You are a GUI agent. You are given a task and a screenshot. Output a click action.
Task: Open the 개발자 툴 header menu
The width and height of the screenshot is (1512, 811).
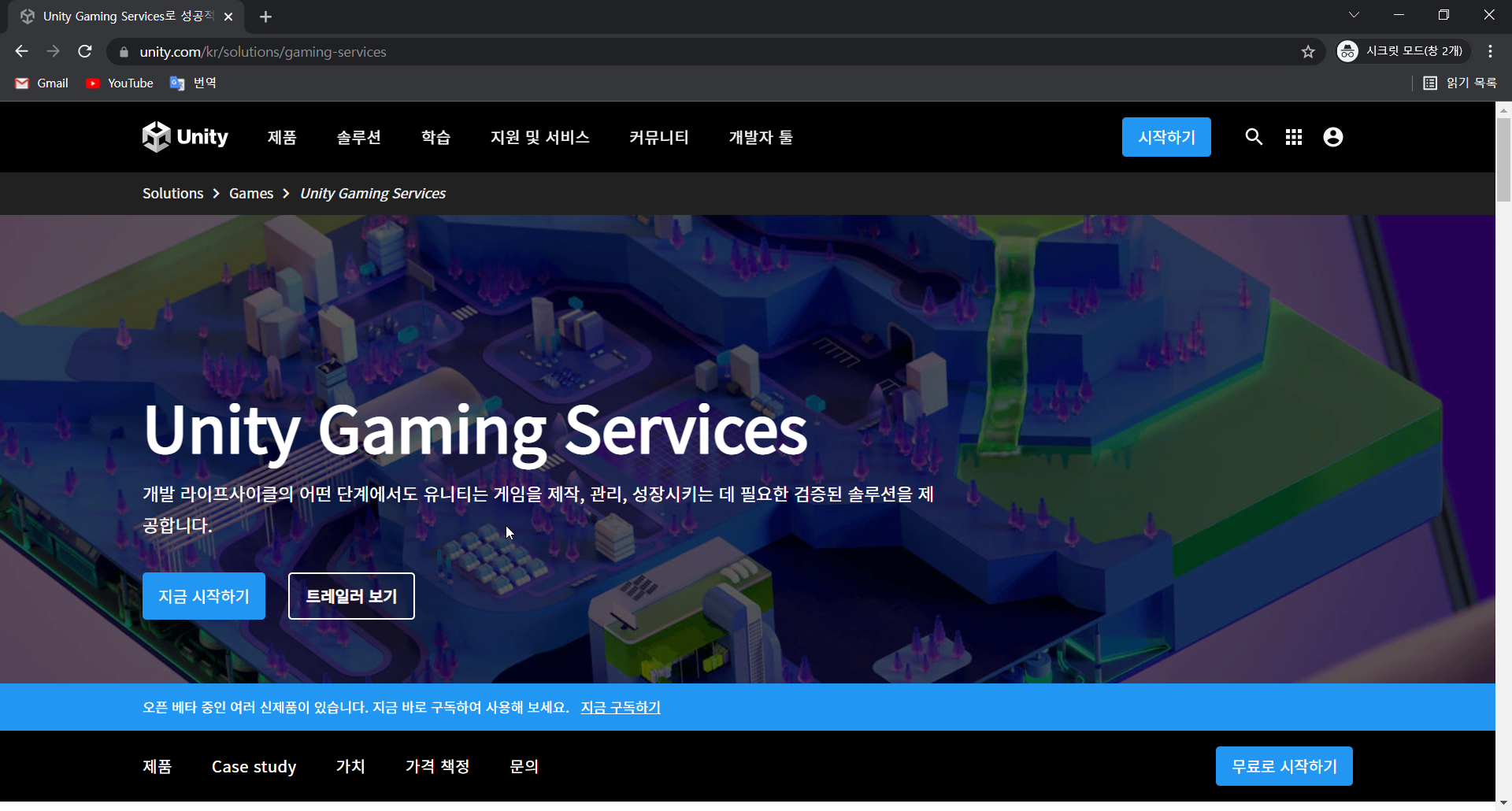tap(761, 137)
